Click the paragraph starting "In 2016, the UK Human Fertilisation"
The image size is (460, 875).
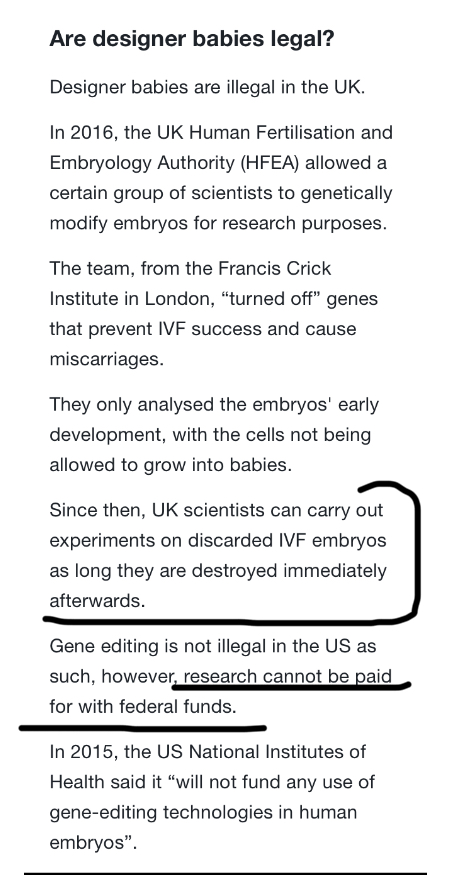pyautogui.click(x=221, y=178)
